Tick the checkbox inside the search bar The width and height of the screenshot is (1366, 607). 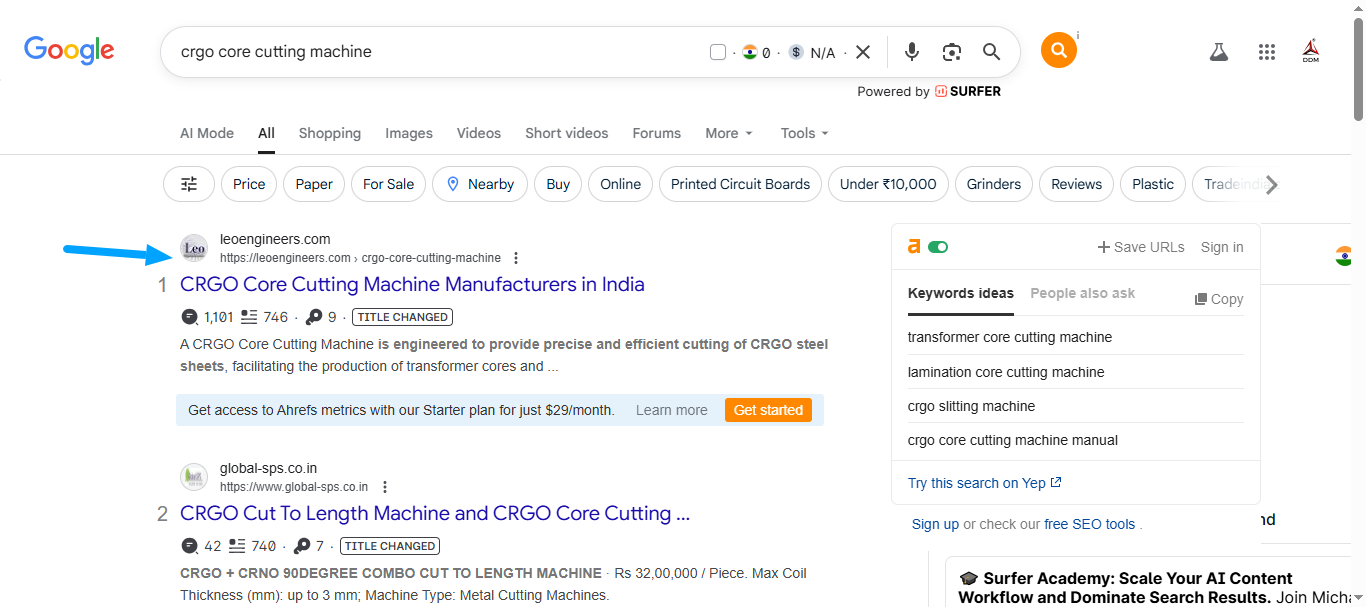pos(718,52)
